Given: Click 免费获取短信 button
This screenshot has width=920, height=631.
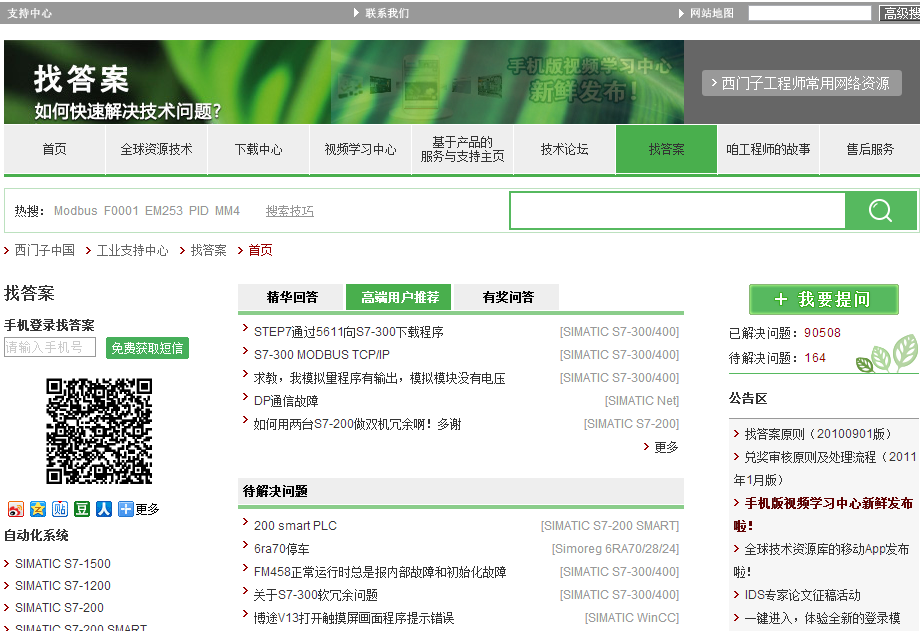Looking at the screenshot, I should pyautogui.click(x=147, y=348).
